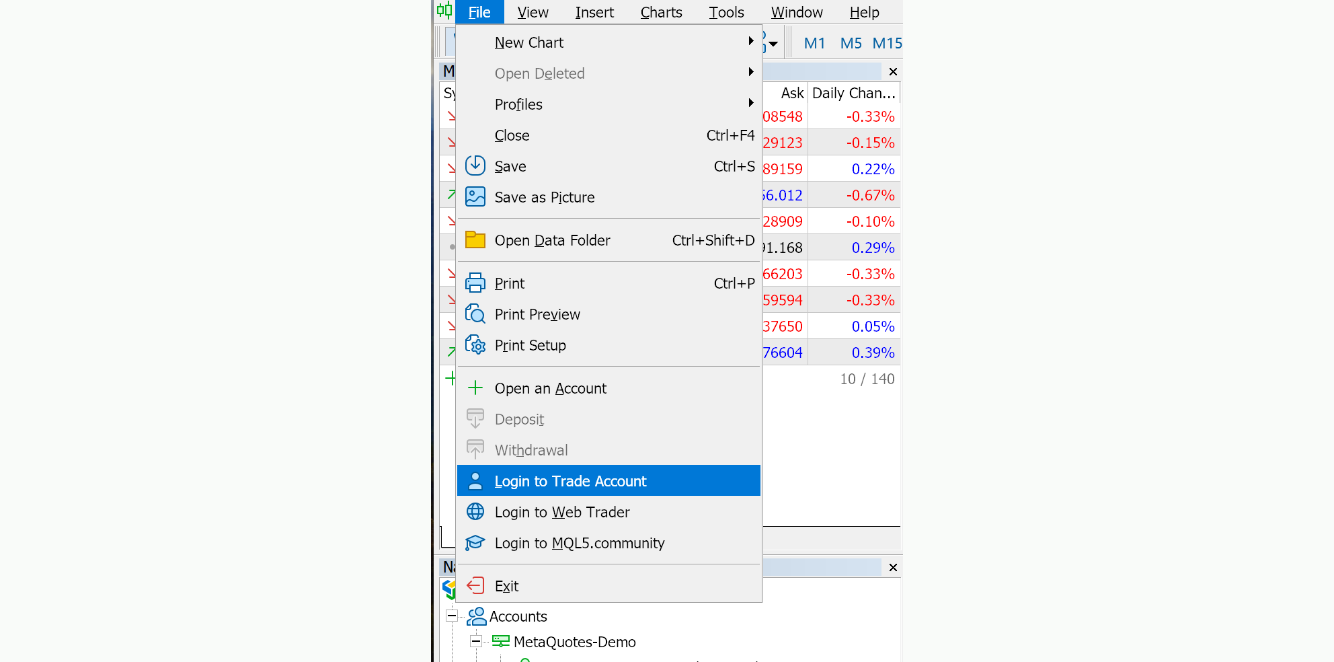Click the Web Trader globe icon
Viewport: 1334px width, 662px height.
coord(475,512)
